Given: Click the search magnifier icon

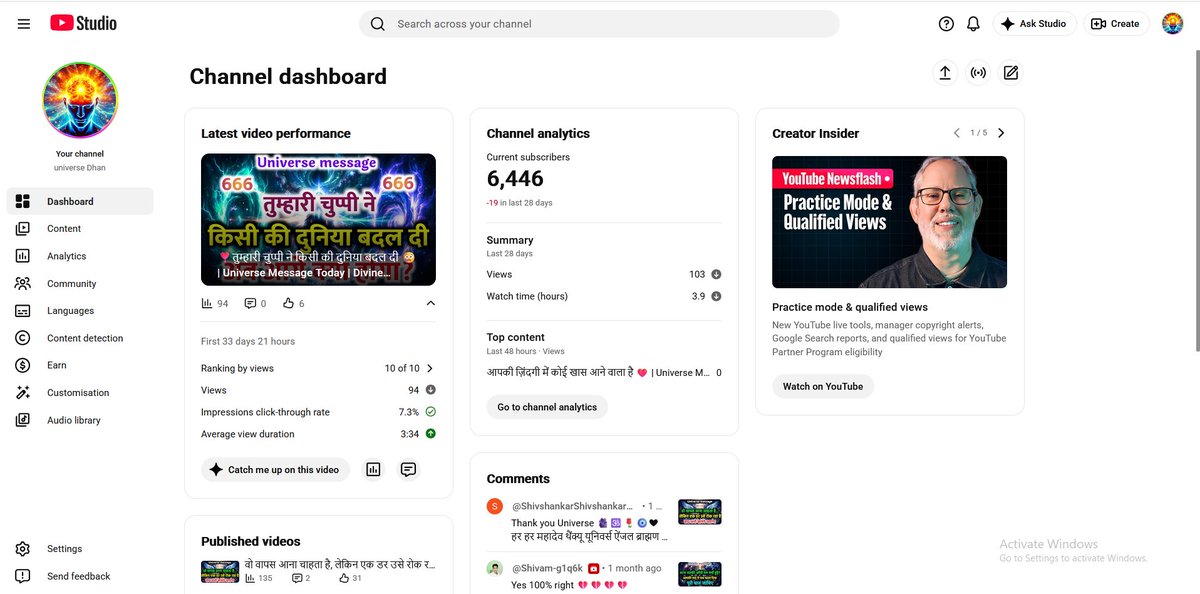Looking at the screenshot, I should [377, 24].
